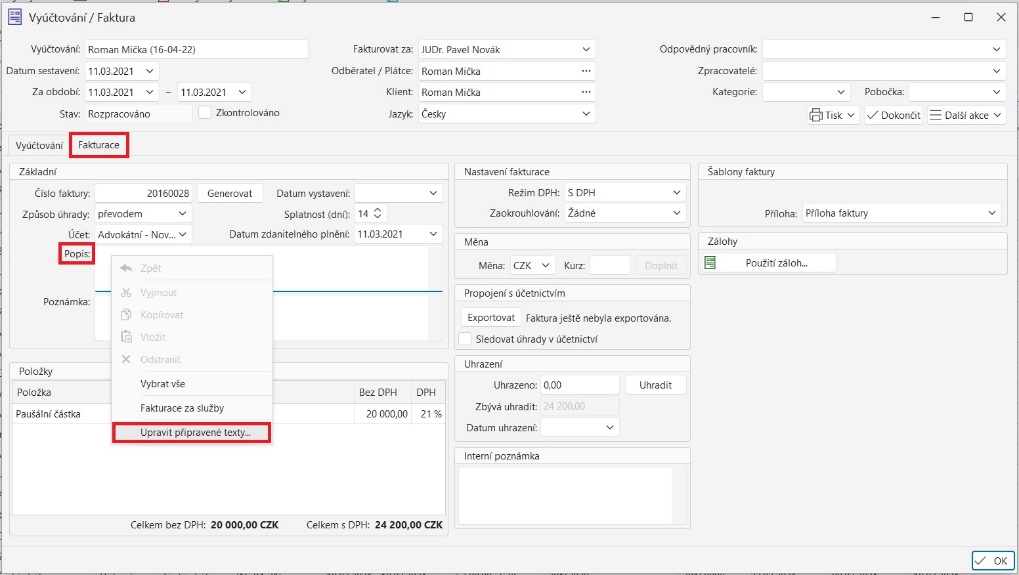The image size is (1019, 575).
Task: Confirm with the OK button
Action: point(992,559)
